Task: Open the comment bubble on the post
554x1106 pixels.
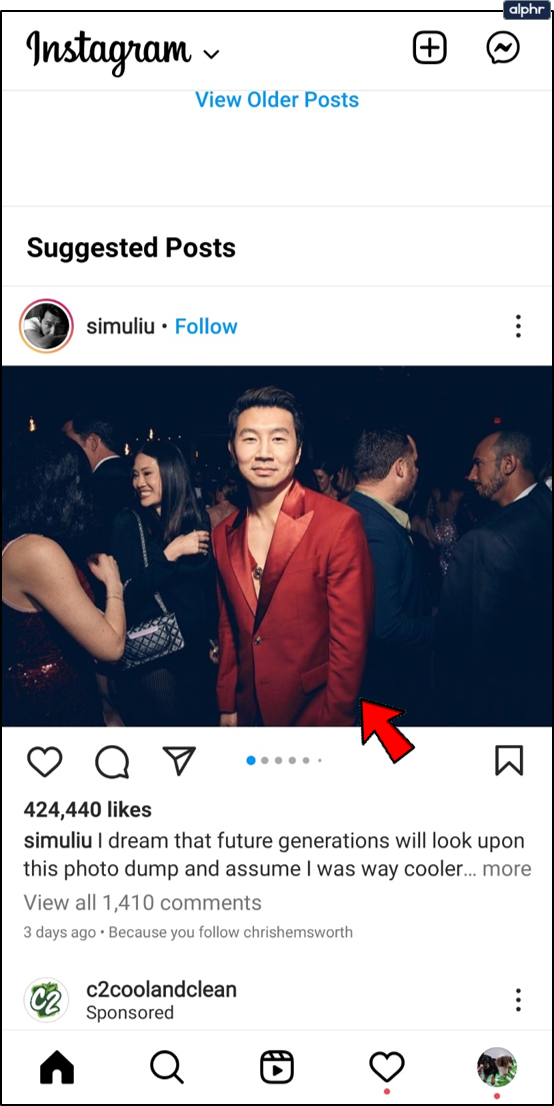Action: tap(112, 762)
